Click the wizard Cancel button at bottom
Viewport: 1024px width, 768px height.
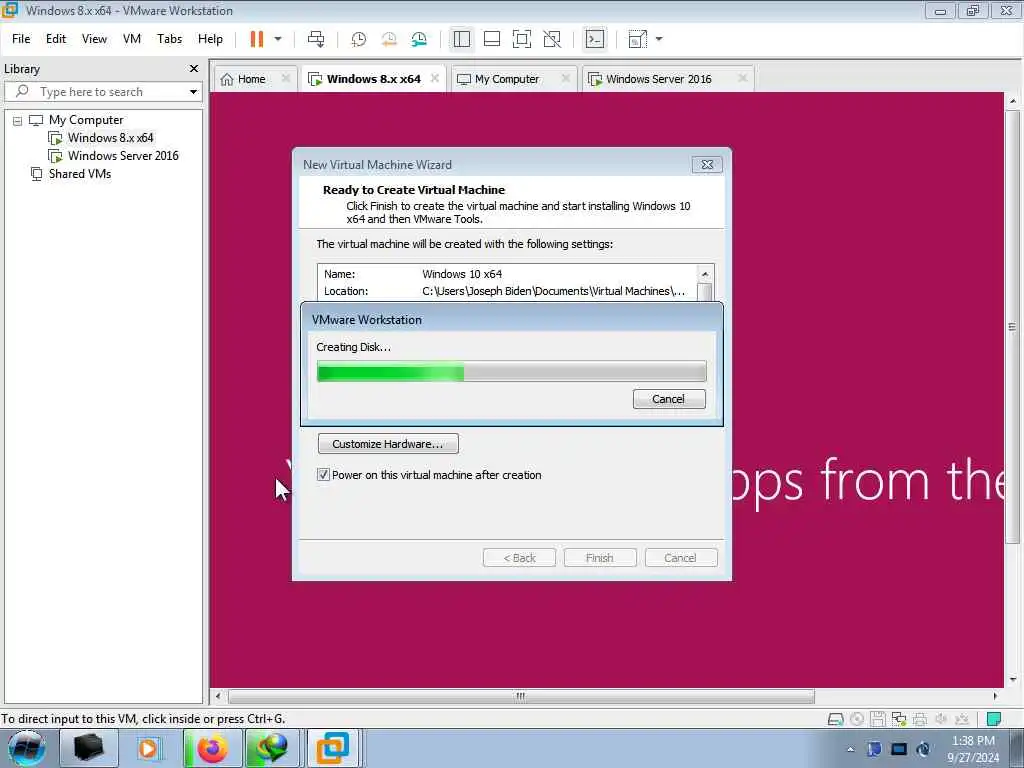click(x=681, y=558)
